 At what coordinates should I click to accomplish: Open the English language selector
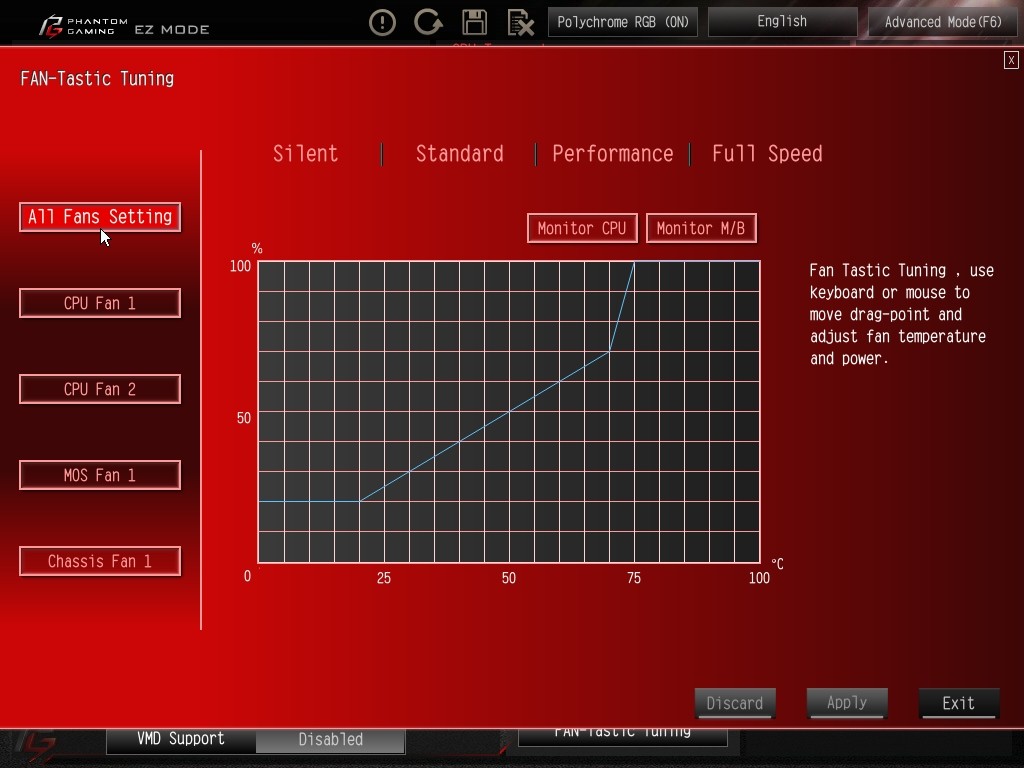pyautogui.click(x=782, y=22)
